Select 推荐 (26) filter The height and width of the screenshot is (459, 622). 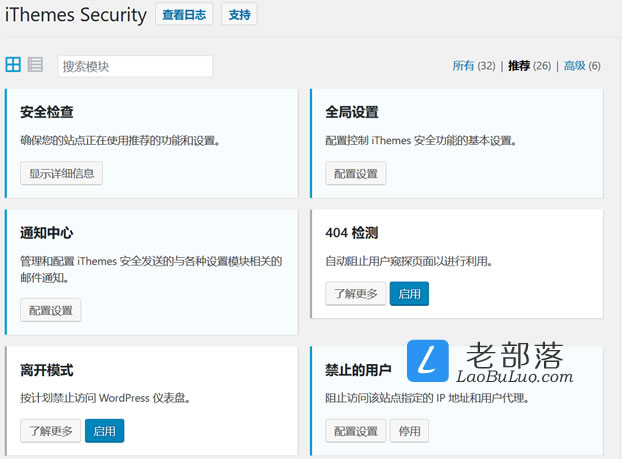[530, 65]
